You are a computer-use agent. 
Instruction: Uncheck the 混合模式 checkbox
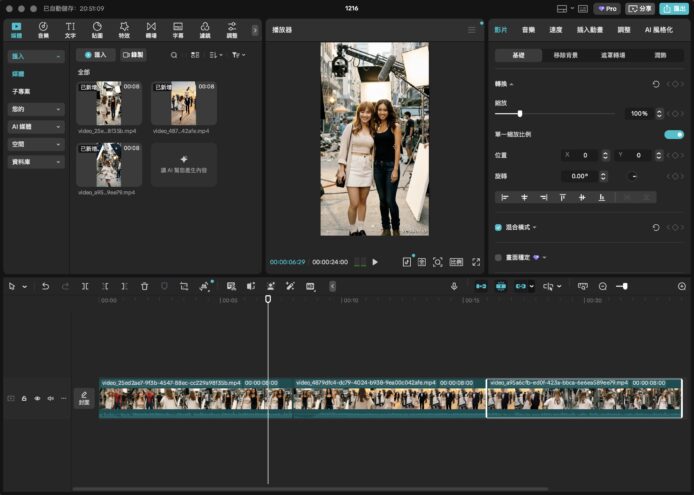(x=499, y=227)
